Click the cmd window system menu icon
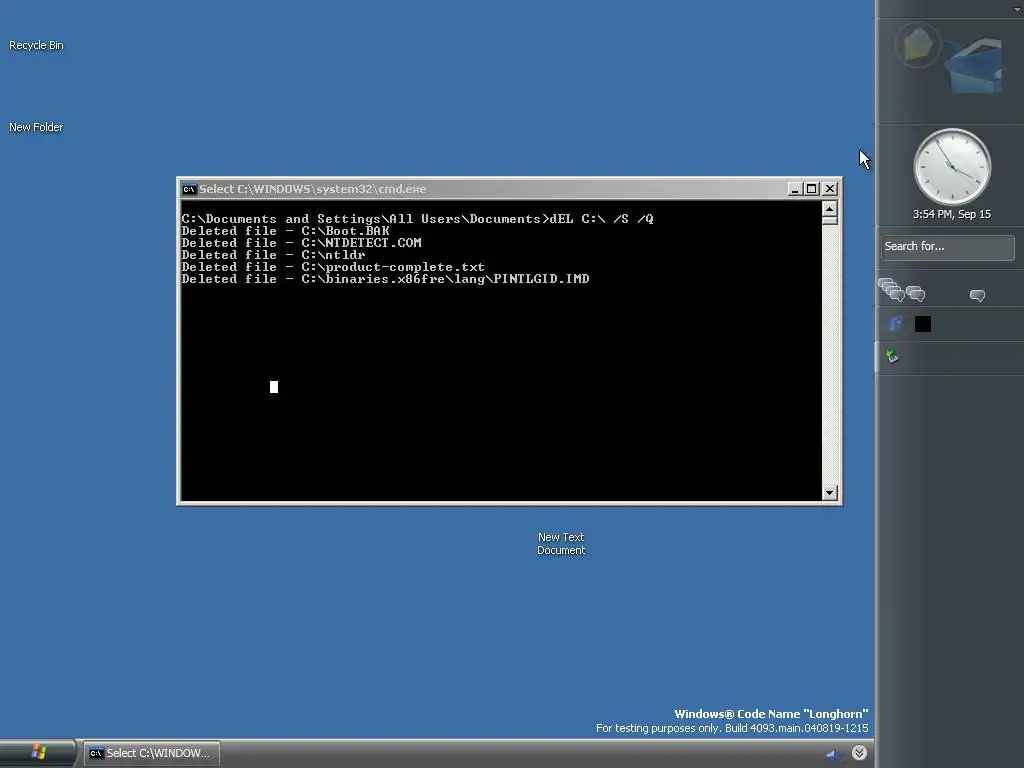The height and width of the screenshot is (768, 1024). pyautogui.click(x=189, y=189)
